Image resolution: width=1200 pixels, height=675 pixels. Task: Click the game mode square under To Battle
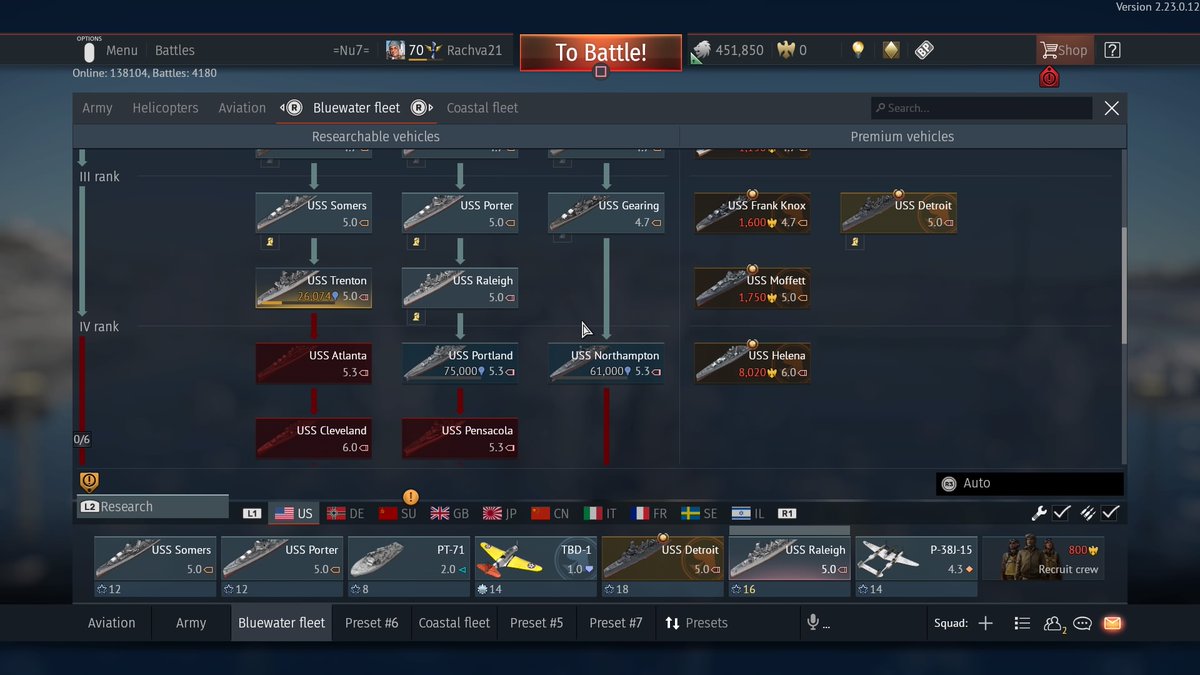pos(601,72)
